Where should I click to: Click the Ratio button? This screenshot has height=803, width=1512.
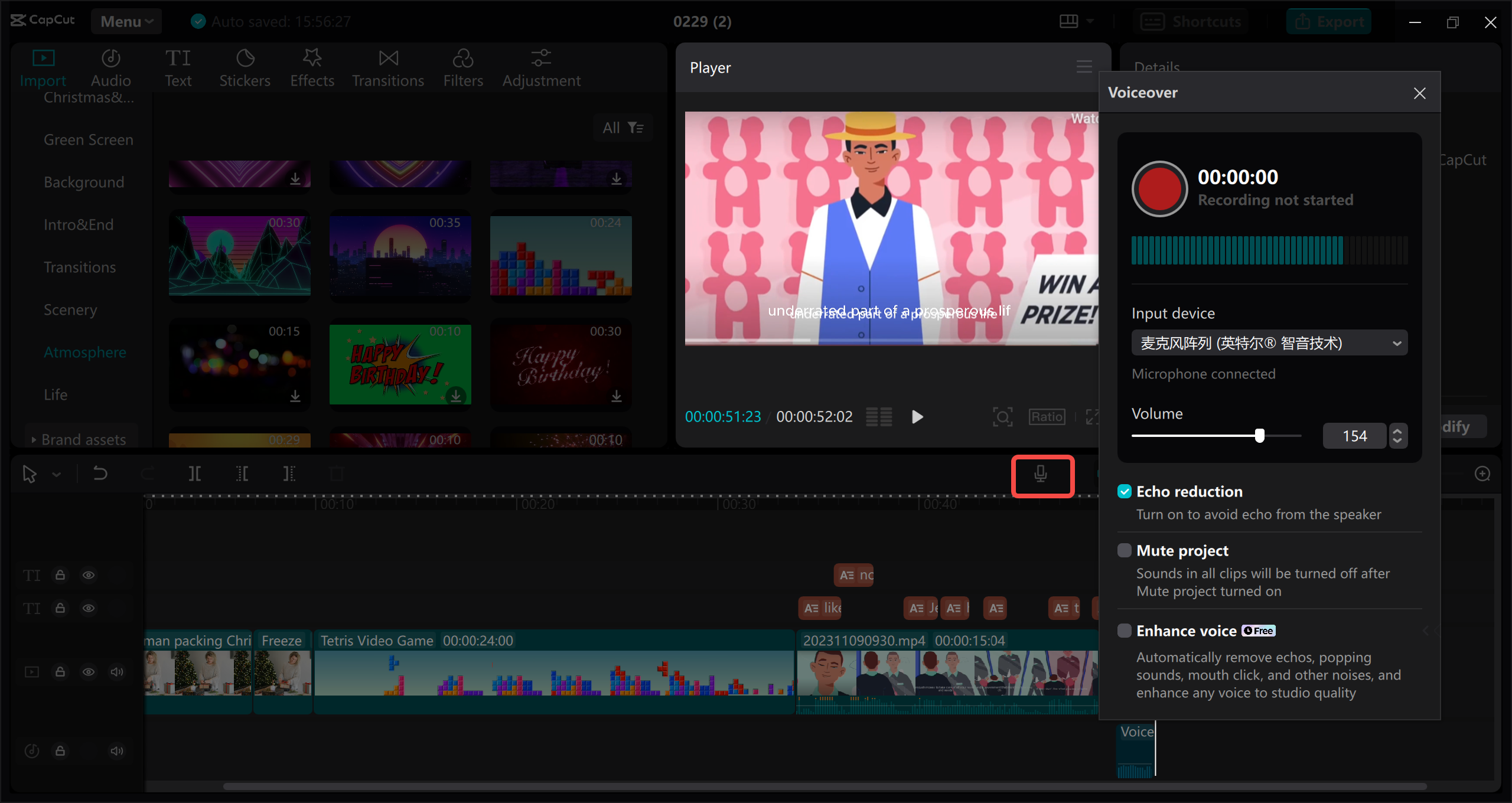point(1047,417)
